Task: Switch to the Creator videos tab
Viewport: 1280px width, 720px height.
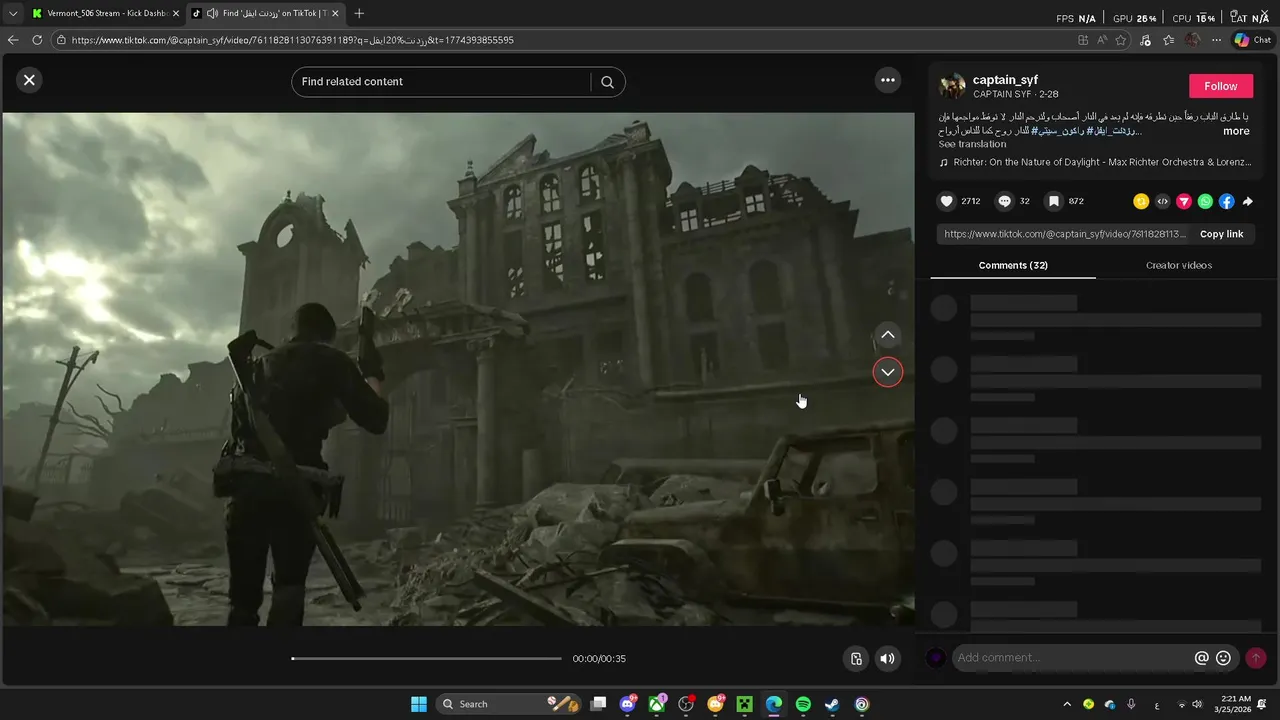Action: coord(1178,265)
